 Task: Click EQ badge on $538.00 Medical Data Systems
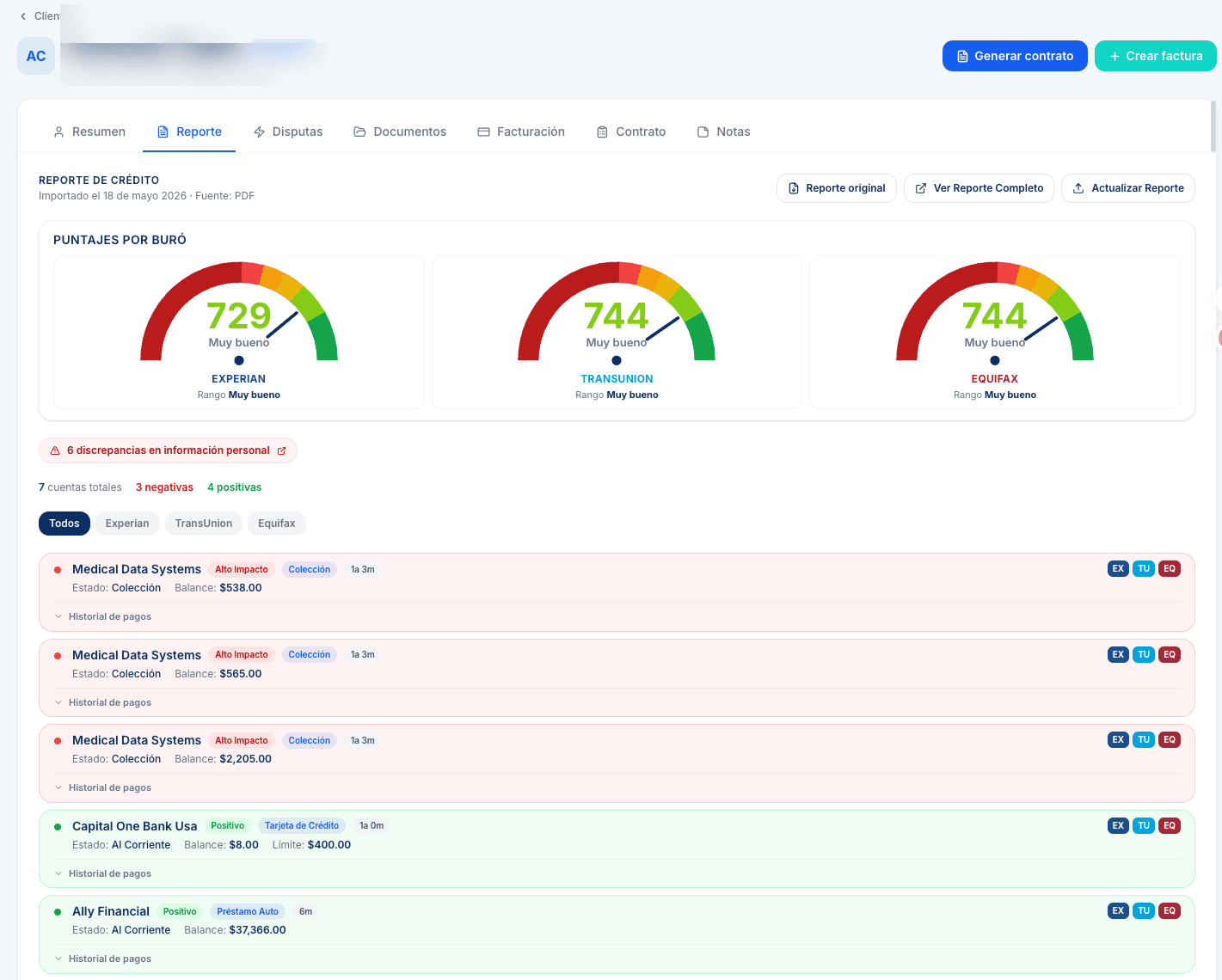tap(1170, 569)
